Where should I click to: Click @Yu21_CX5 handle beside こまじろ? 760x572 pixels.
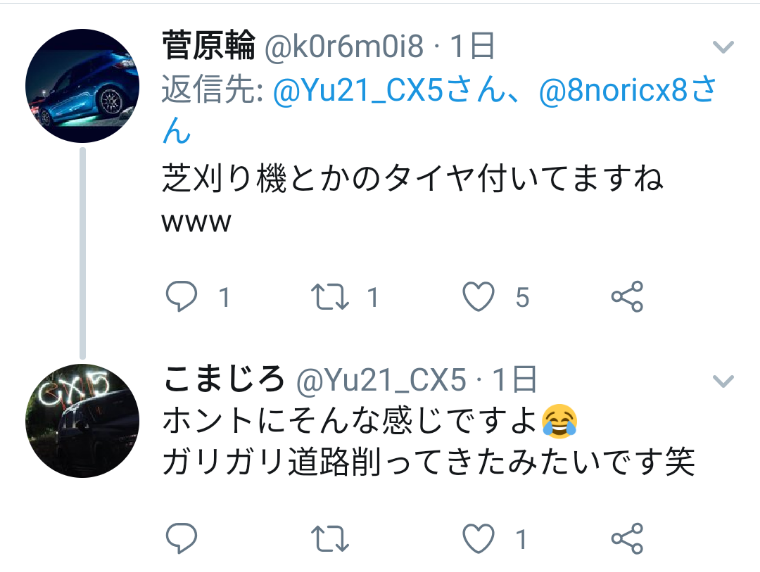pyautogui.click(x=381, y=380)
